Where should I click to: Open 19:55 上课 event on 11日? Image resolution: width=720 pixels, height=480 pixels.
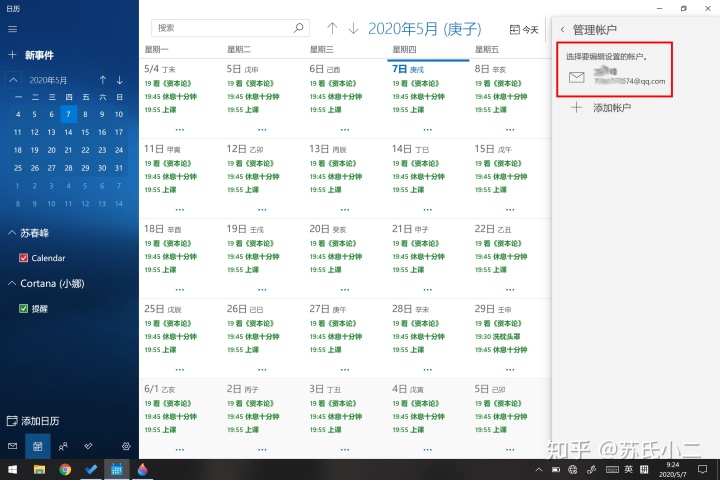pos(160,190)
